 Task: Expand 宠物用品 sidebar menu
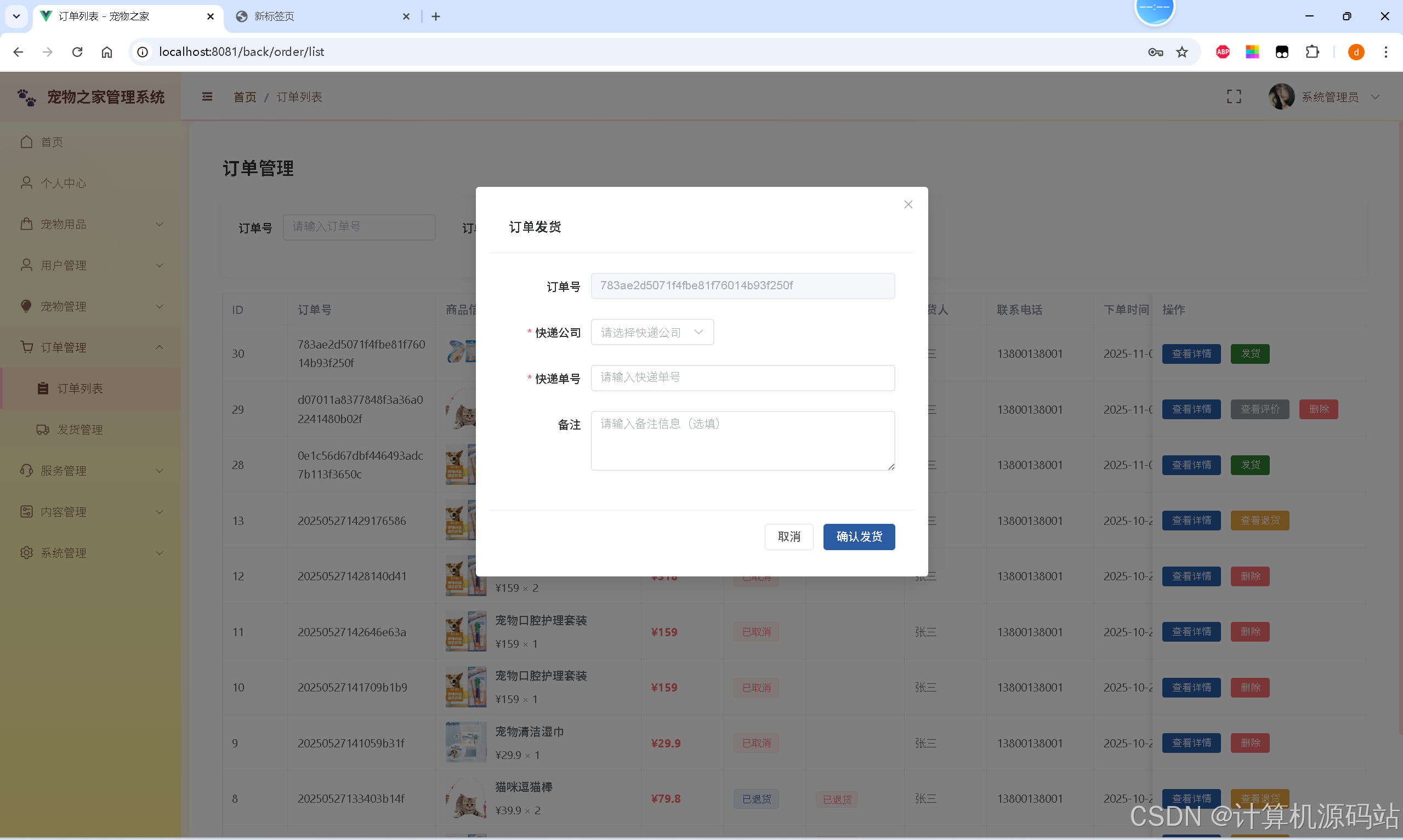pyautogui.click(x=90, y=224)
